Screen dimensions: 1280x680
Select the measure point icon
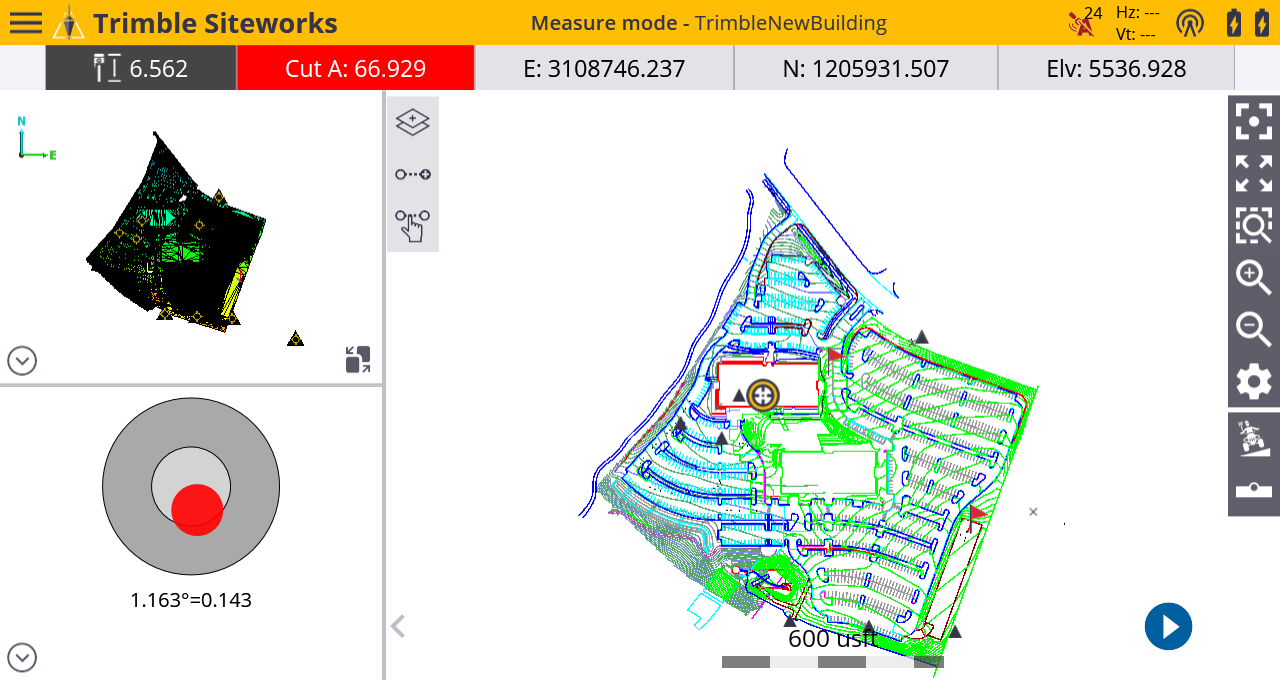(1254, 490)
